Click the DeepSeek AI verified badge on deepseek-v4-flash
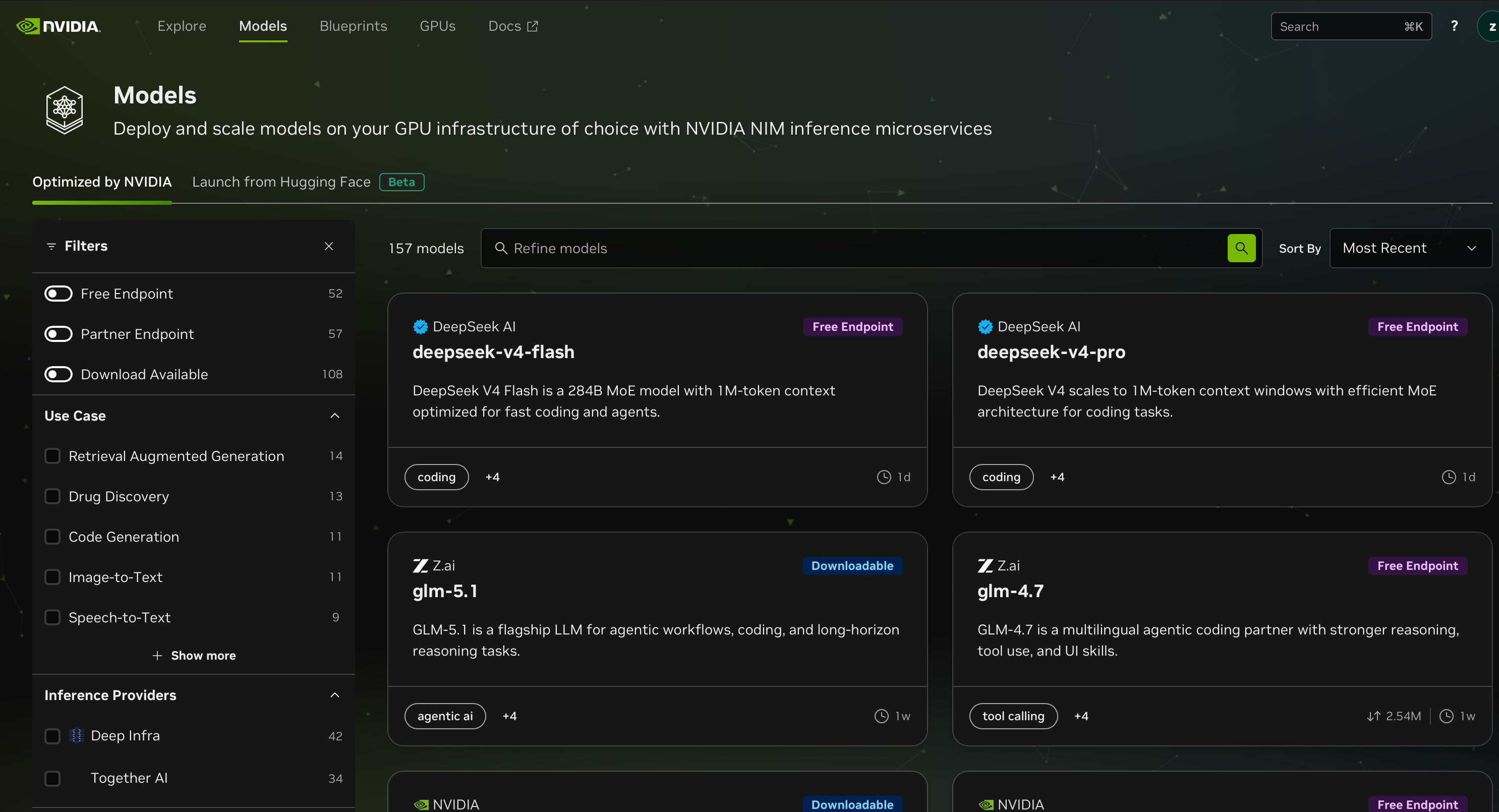Screen dimensions: 1499x812 pyautogui.click(x=420, y=326)
